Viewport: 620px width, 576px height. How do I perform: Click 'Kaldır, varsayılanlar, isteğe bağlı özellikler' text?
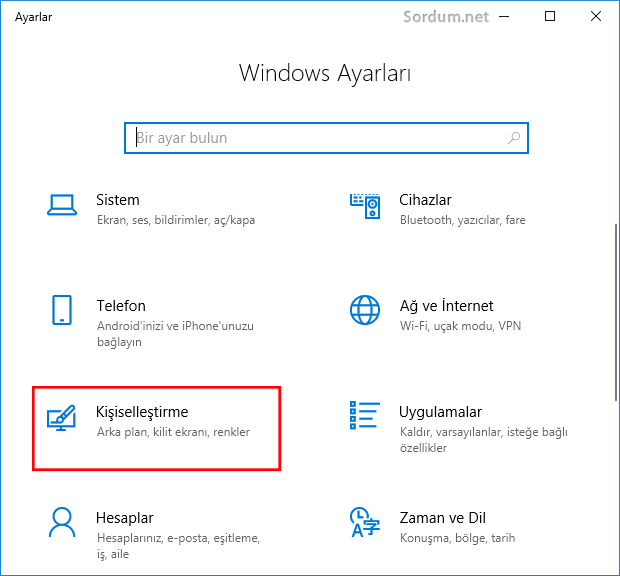tap(484, 440)
